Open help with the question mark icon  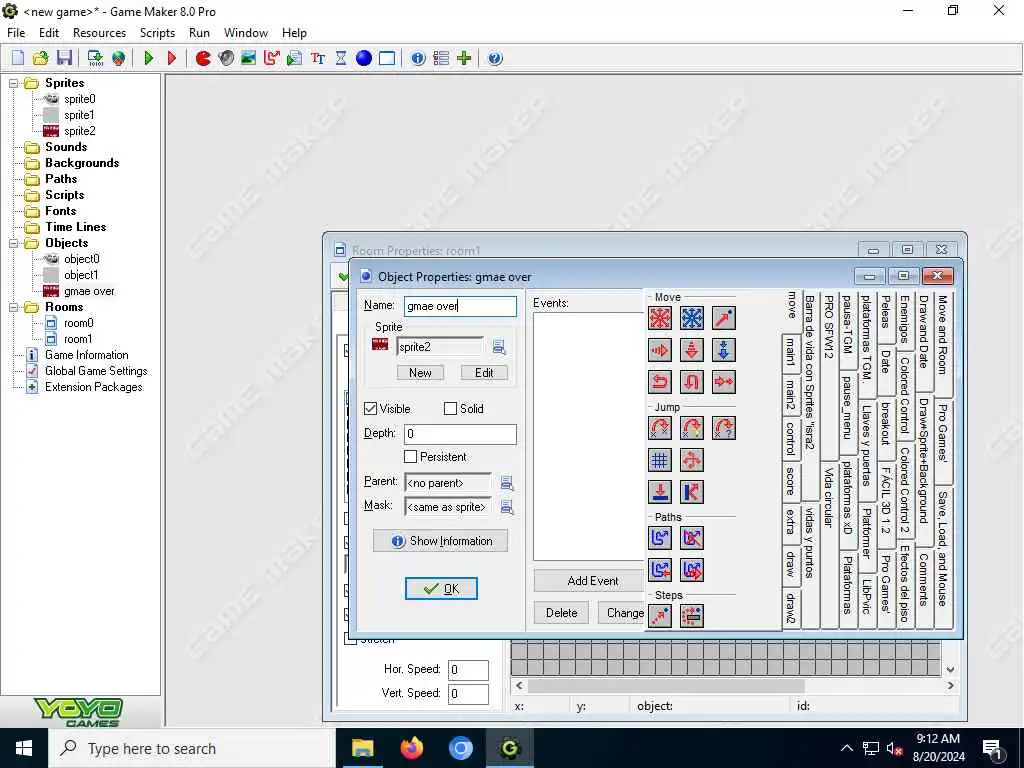pyautogui.click(x=495, y=58)
